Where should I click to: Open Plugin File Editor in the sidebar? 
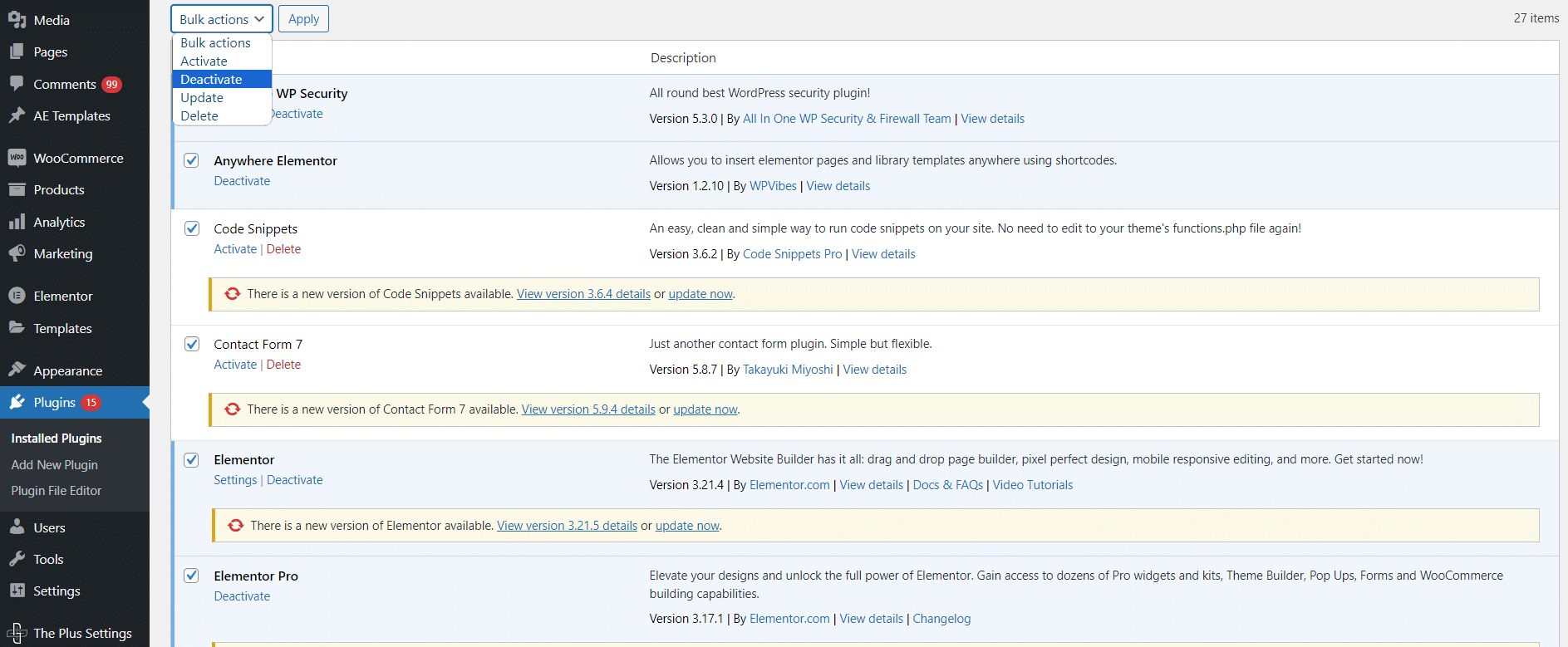57,491
